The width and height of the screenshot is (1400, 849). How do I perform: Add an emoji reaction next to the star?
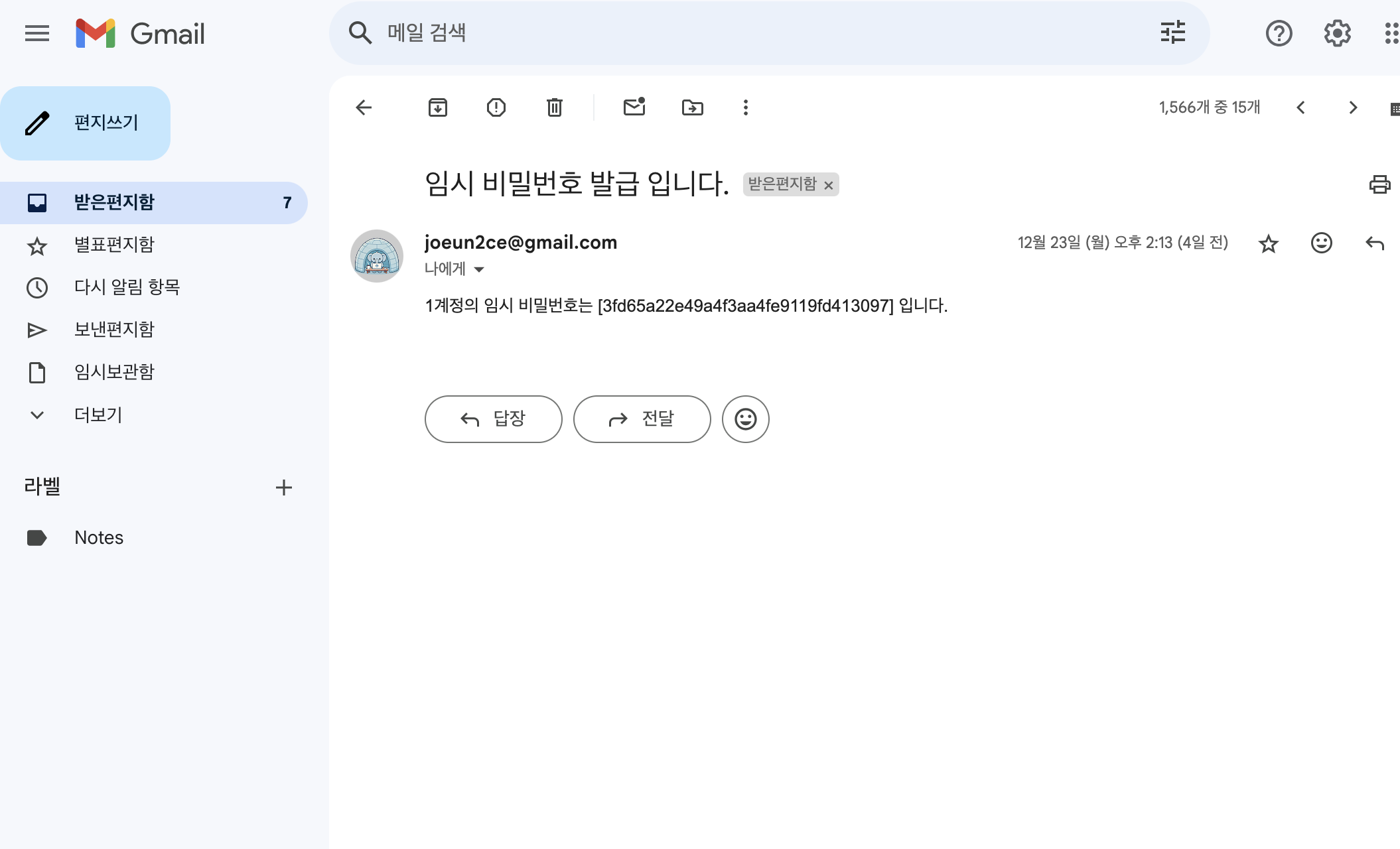[1322, 243]
